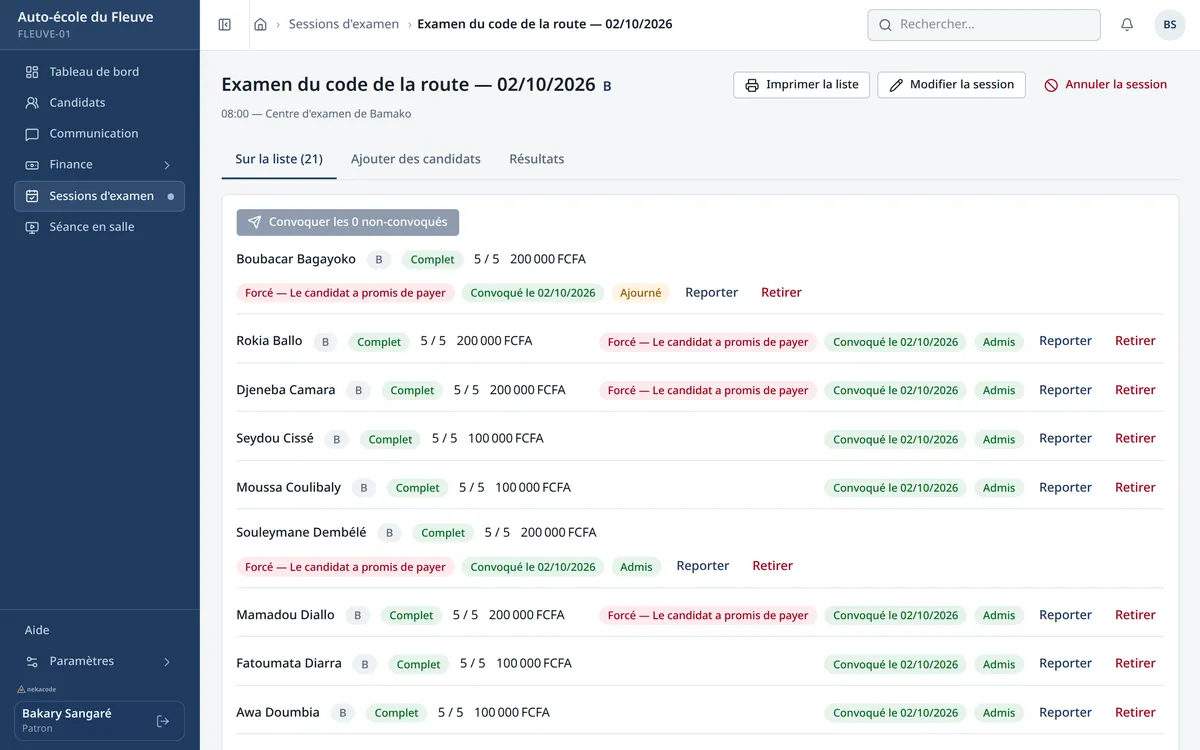1200x750 pixels.
Task: Click Reporter for Seydou Cissé
Action: coord(1066,439)
